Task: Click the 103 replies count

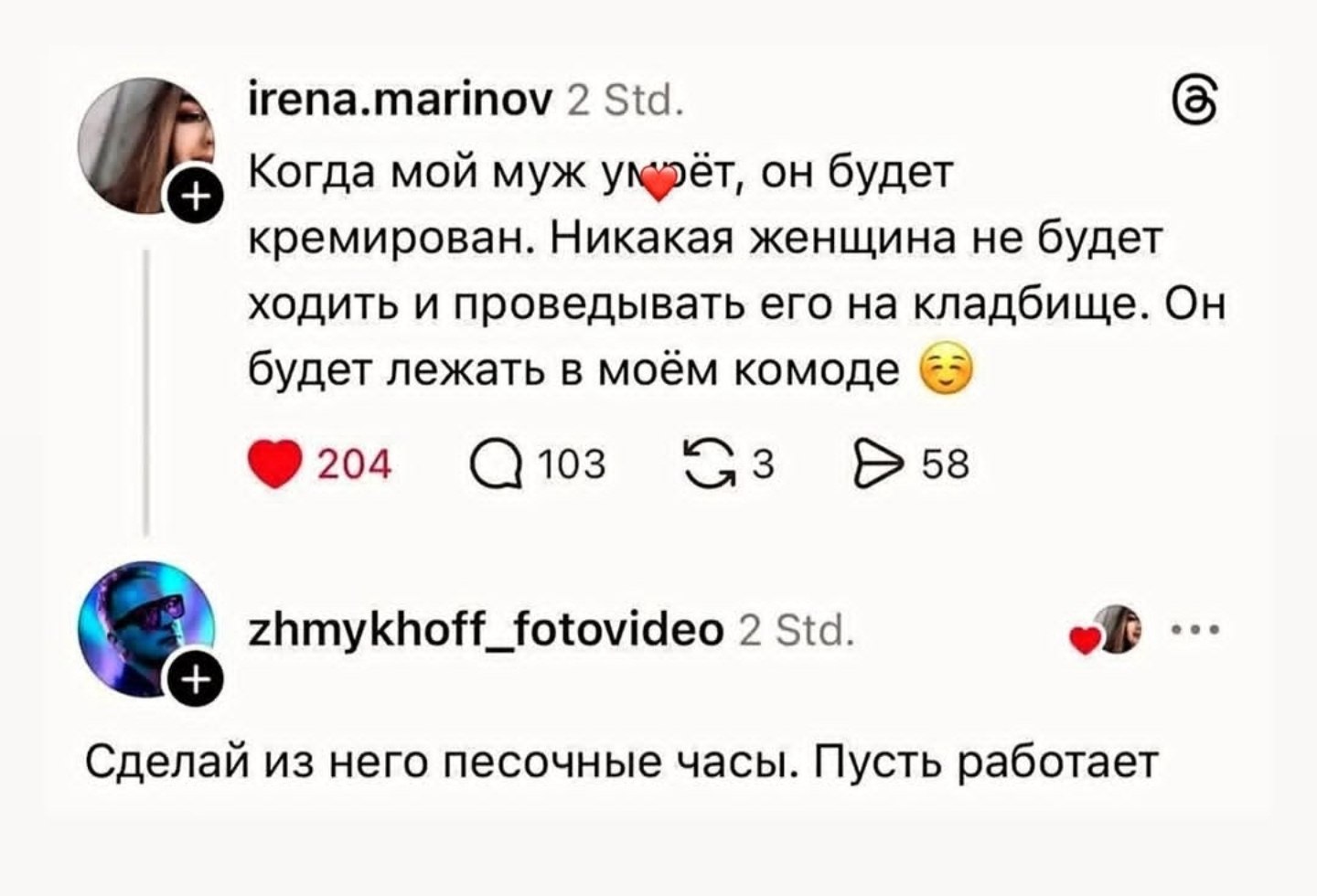Action: pyautogui.click(x=571, y=465)
